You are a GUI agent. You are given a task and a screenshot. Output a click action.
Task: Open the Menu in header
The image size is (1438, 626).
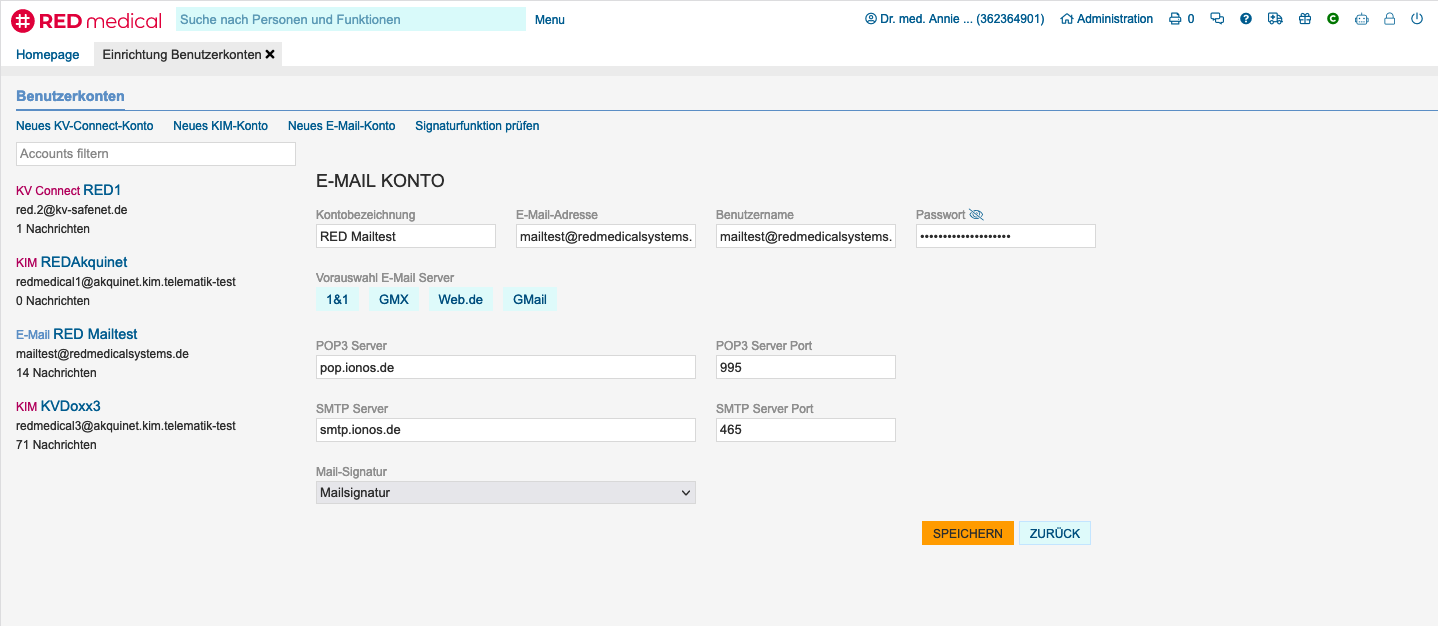[549, 20]
